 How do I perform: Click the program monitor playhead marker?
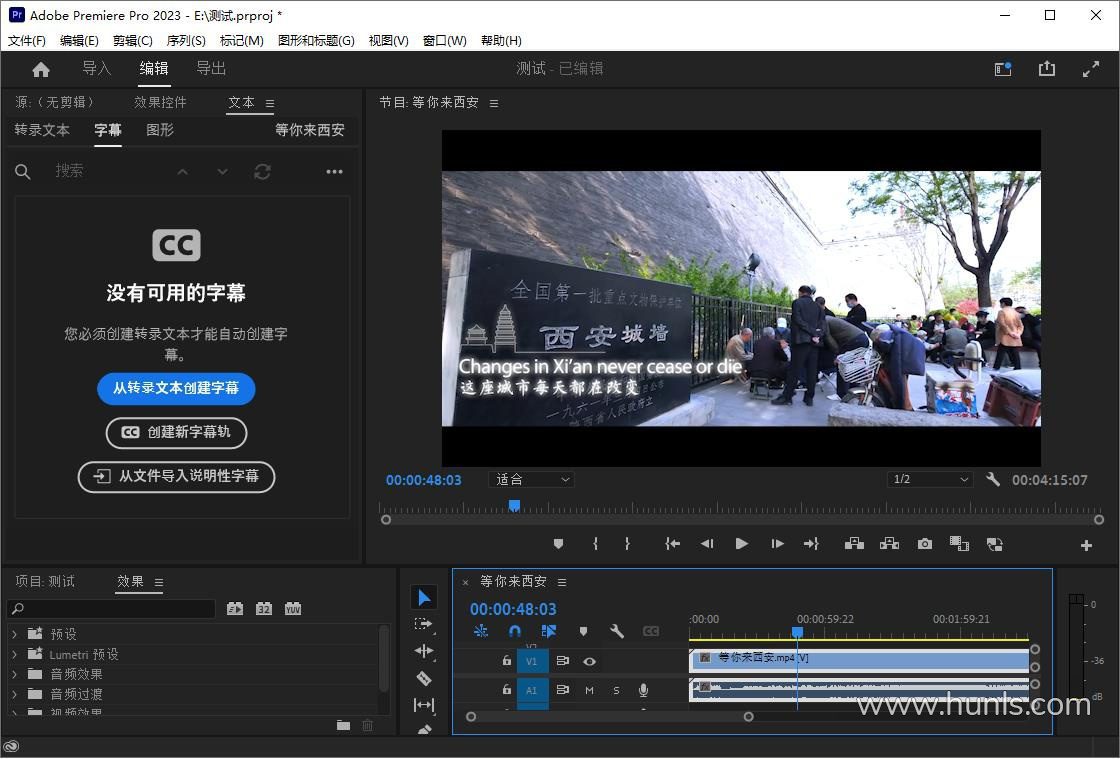click(514, 506)
